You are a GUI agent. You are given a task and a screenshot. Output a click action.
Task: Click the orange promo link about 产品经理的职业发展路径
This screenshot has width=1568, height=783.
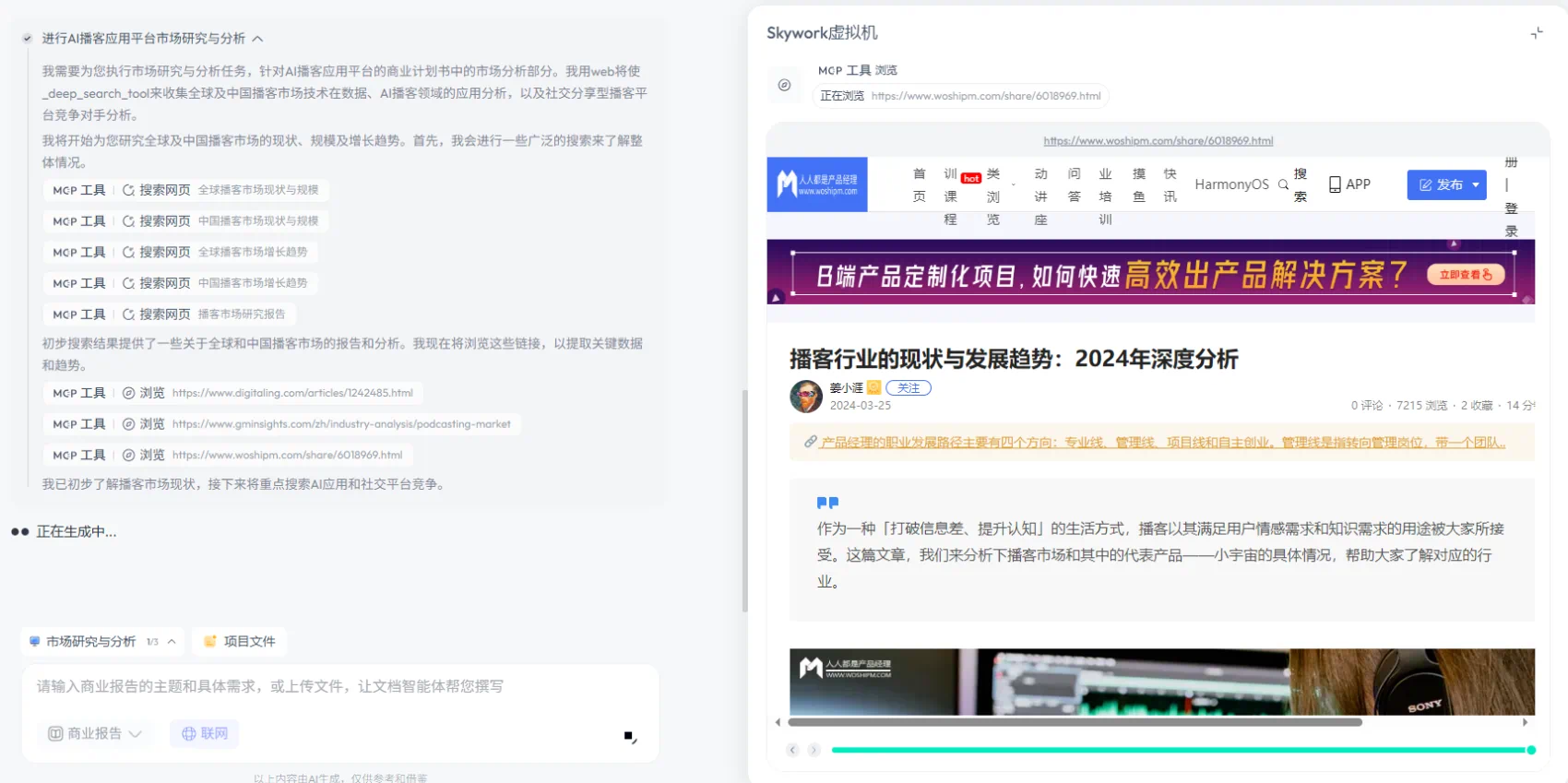(1163, 443)
